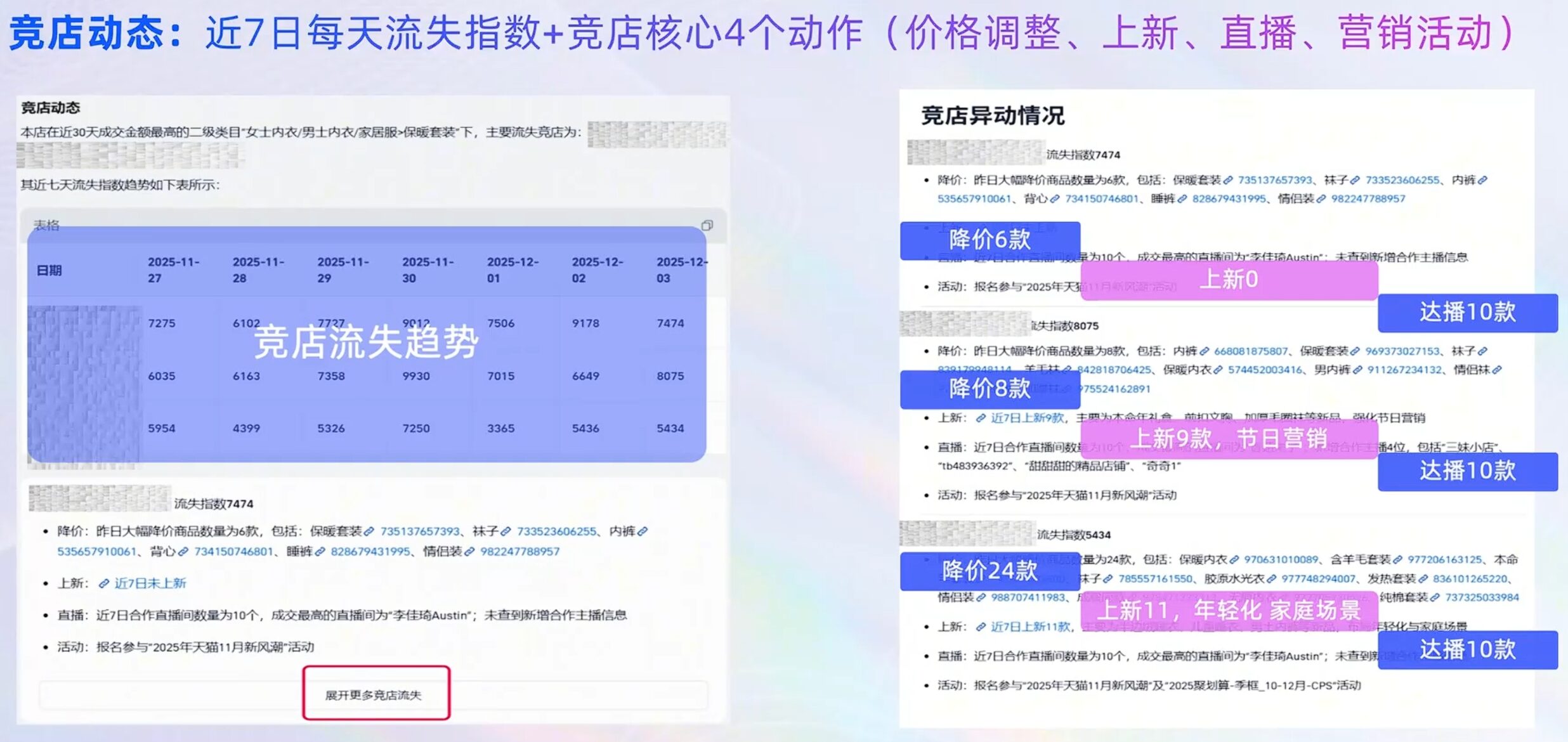Open link 733523606255 in left 竞店动态 panel
Viewport: 1568px width, 742px height.
(557, 531)
